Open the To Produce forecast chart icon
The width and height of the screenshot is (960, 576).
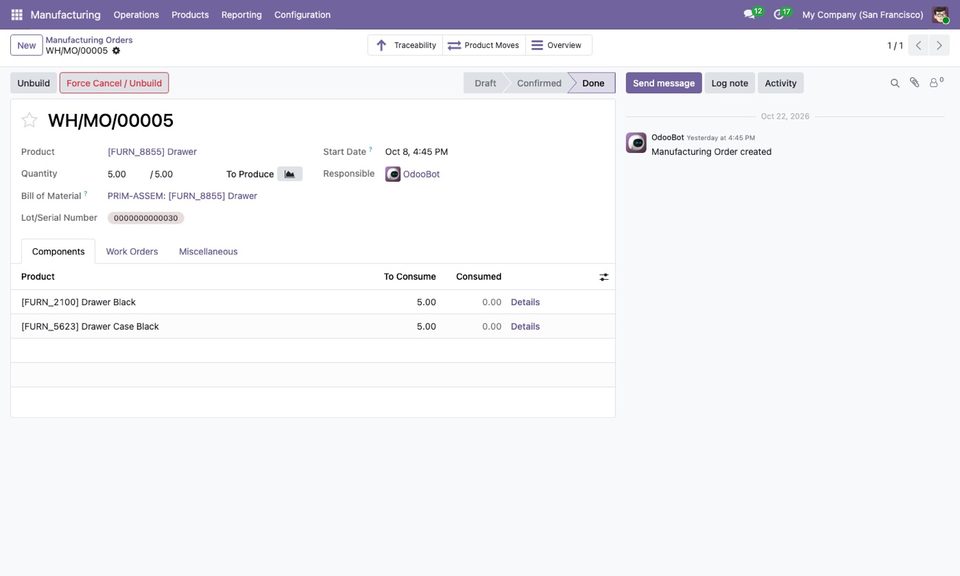(290, 174)
